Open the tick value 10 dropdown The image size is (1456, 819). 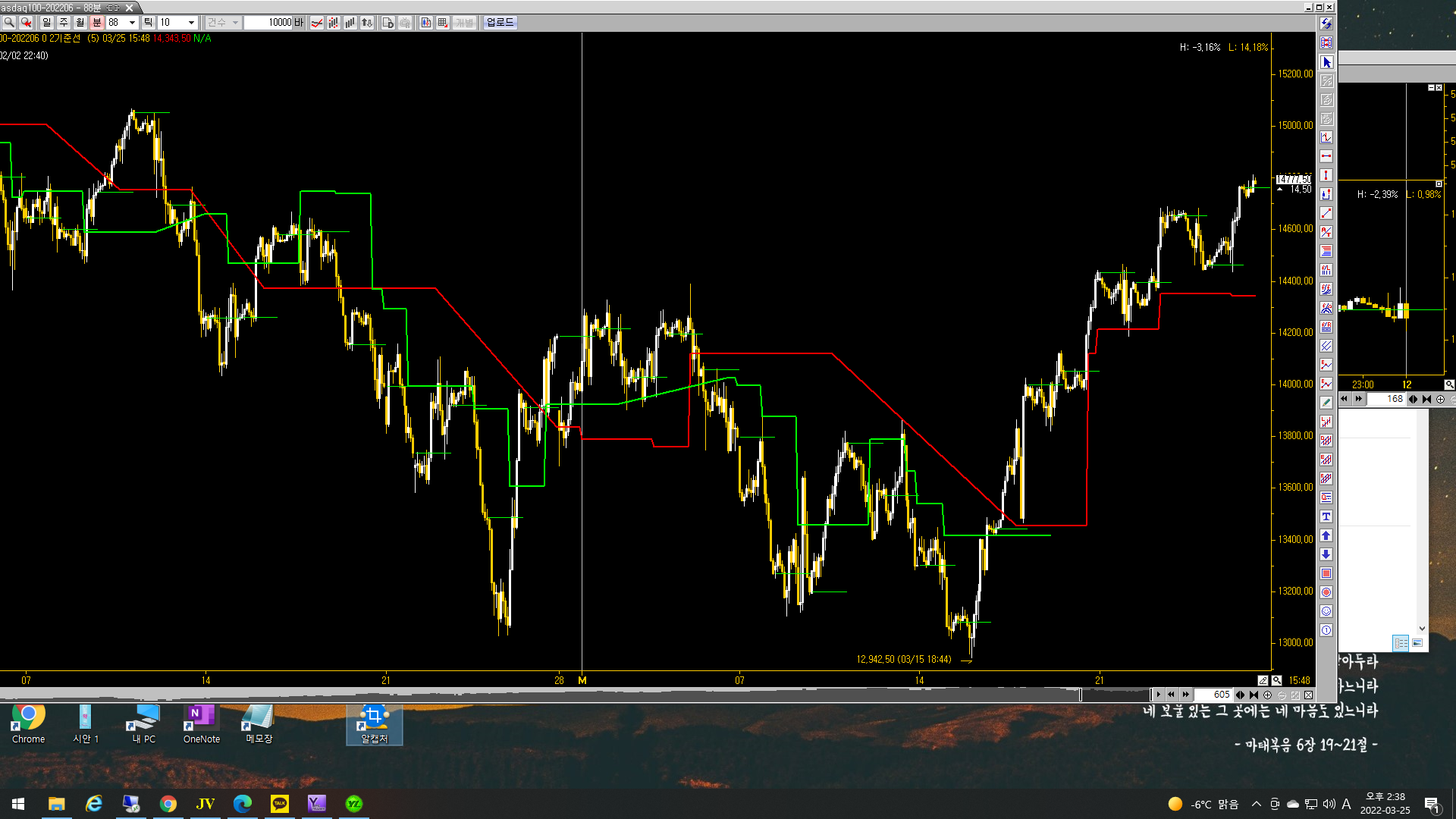pyautogui.click(x=191, y=23)
